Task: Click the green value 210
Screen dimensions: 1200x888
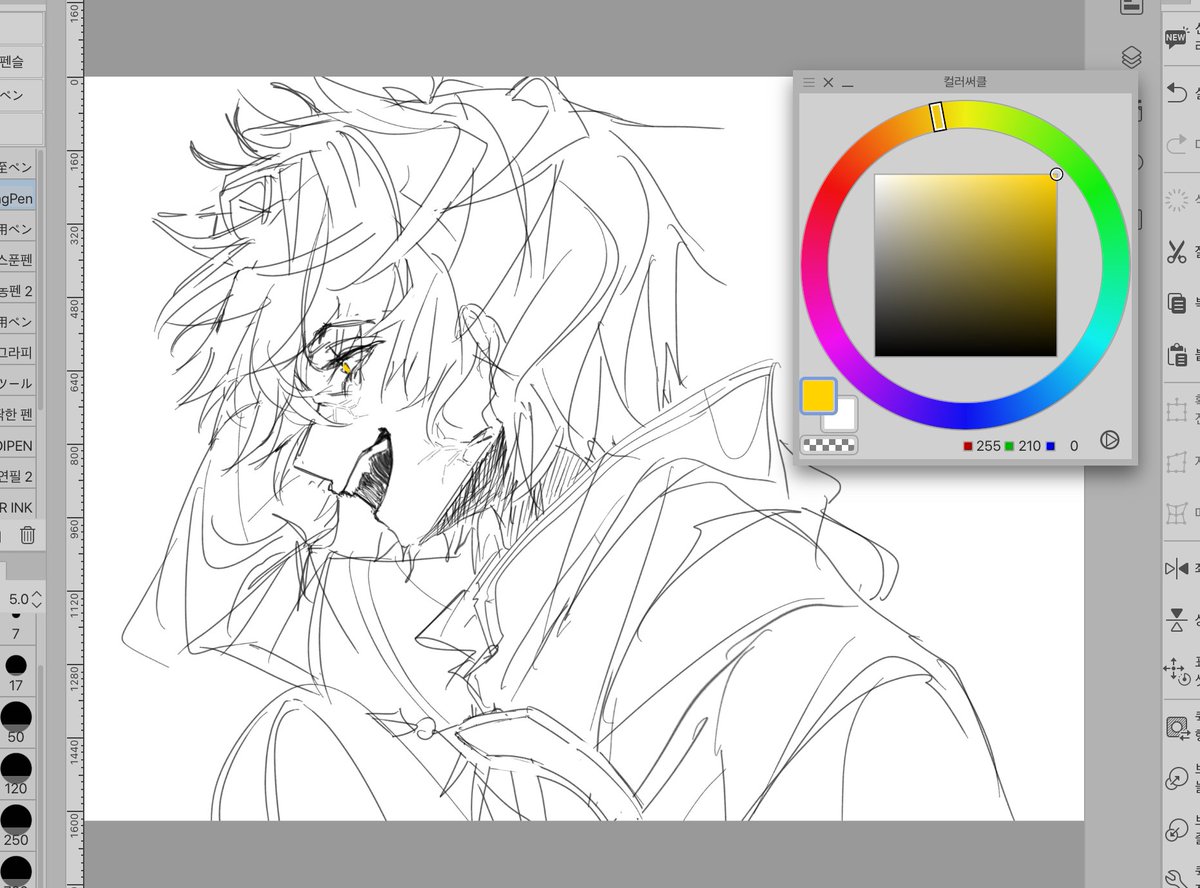Action: (1029, 446)
